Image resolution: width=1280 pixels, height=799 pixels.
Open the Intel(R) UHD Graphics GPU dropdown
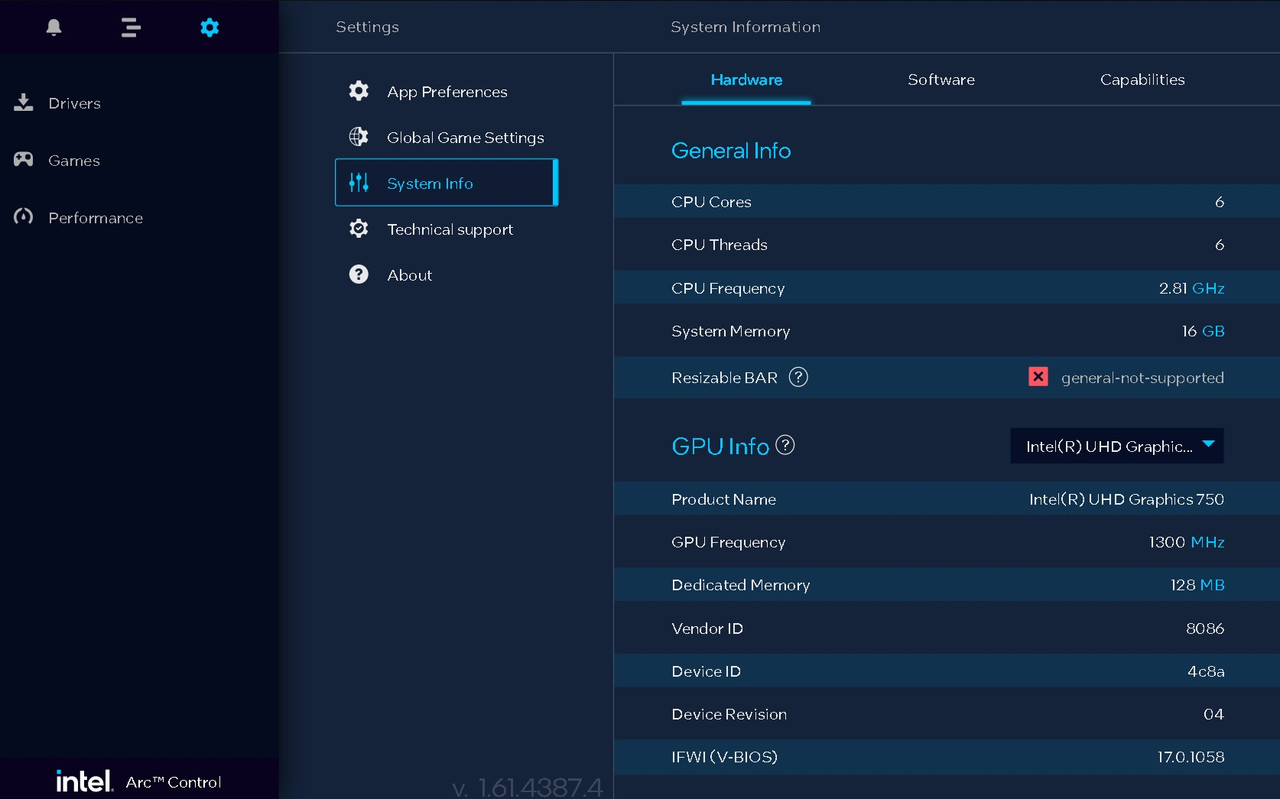point(1117,446)
